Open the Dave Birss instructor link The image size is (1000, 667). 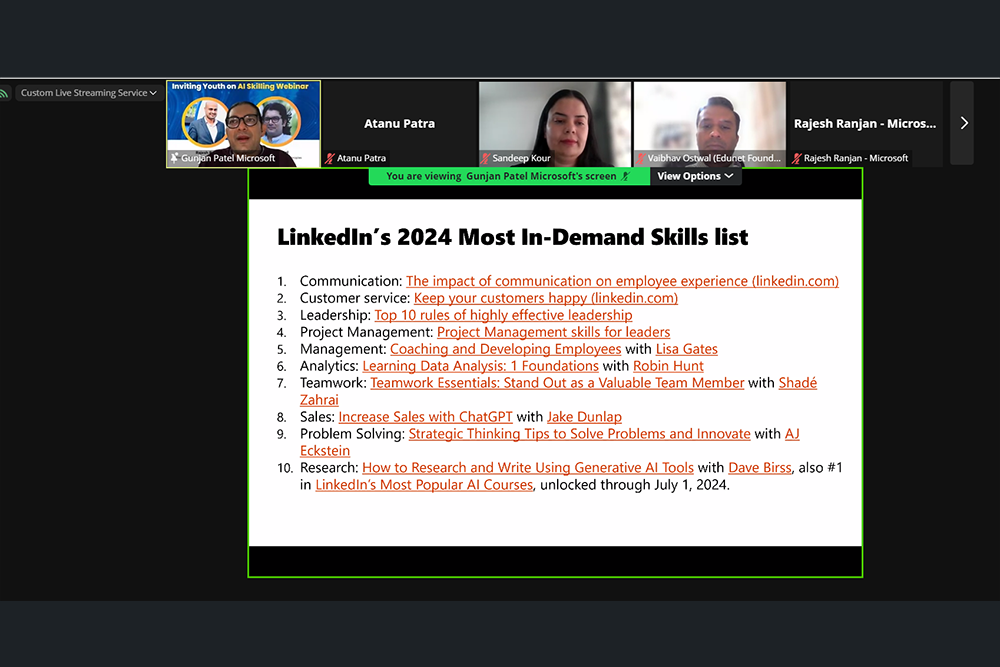[760, 467]
